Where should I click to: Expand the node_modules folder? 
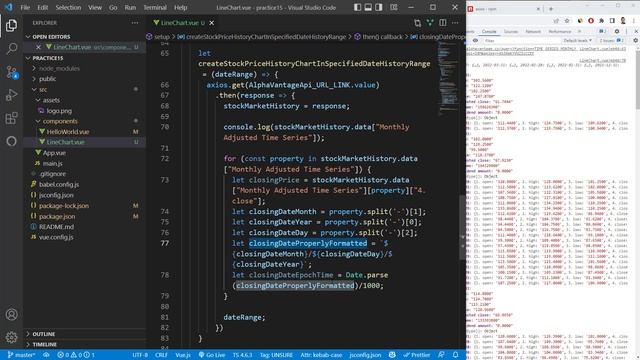[x=85, y=69]
